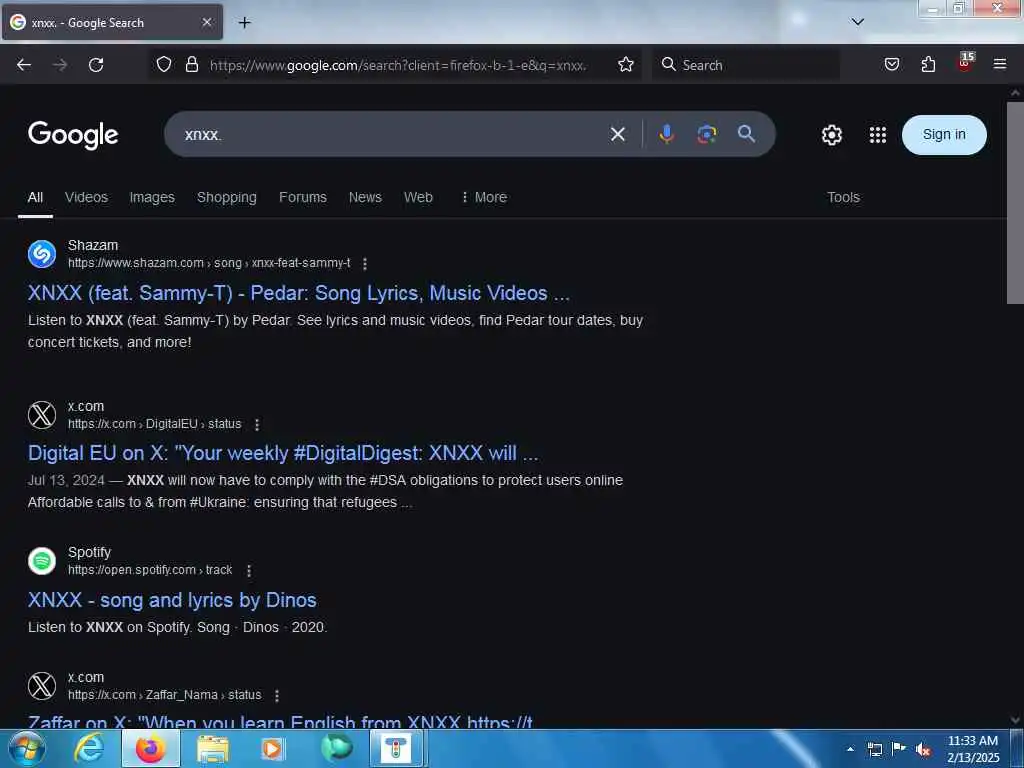The image size is (1024, 768).
Task: Open the song and lyrics by Dinos link
Action: 172,600
